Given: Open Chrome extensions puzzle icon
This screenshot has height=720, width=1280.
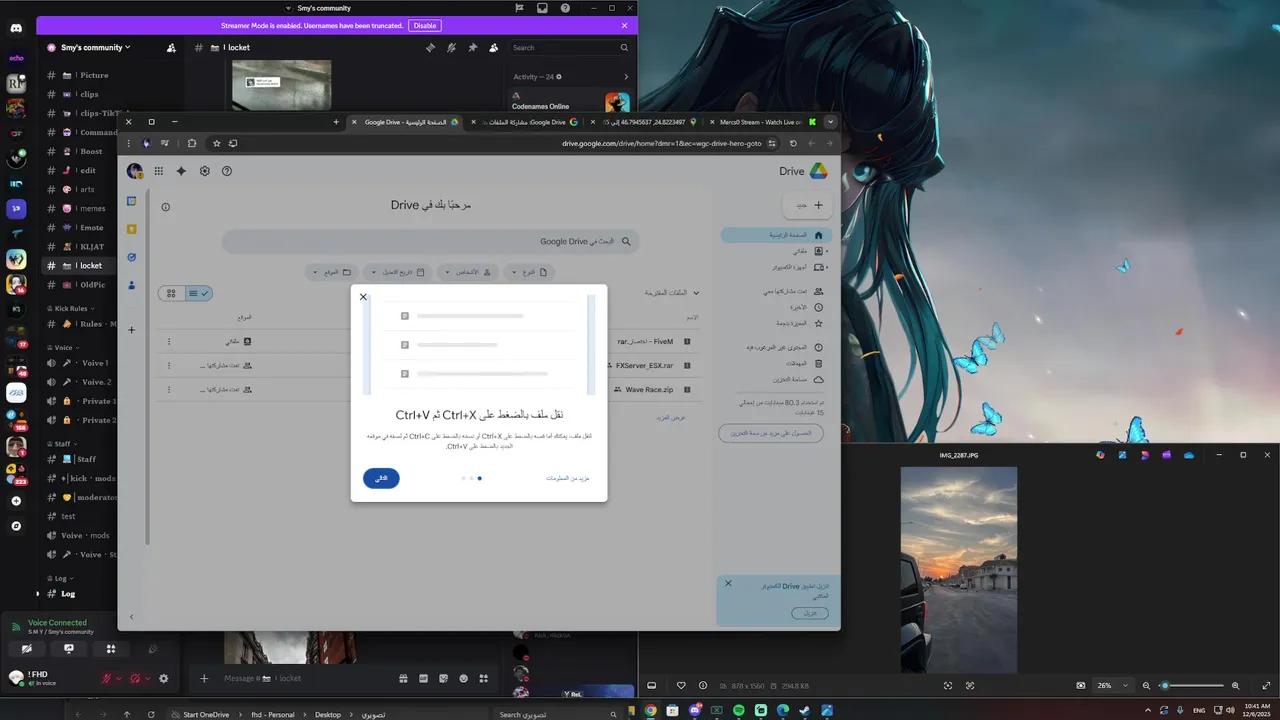Looking at the screenshot, I should pyautogui.click(x=192, y=143).
